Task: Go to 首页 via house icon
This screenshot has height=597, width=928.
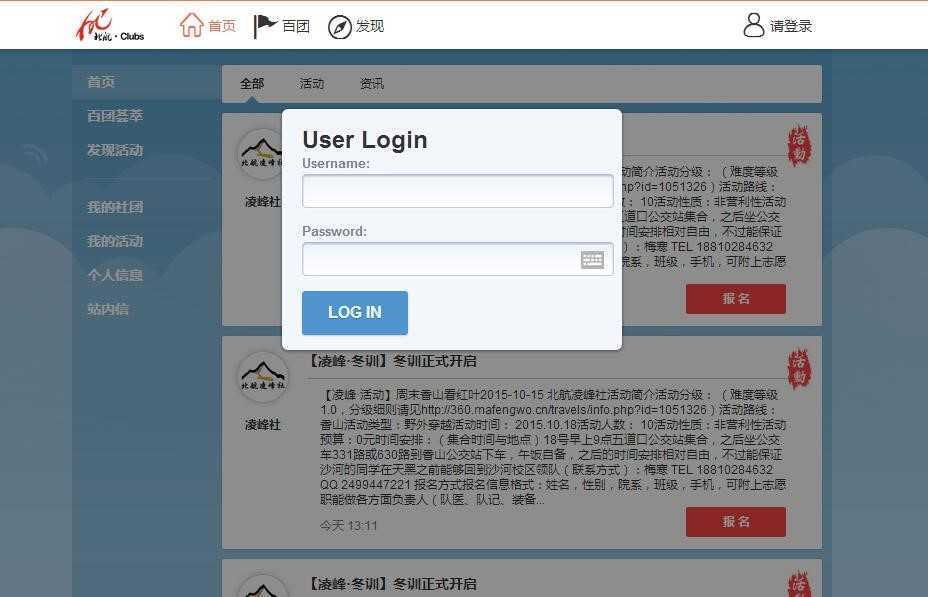Action: coord(191,25)
